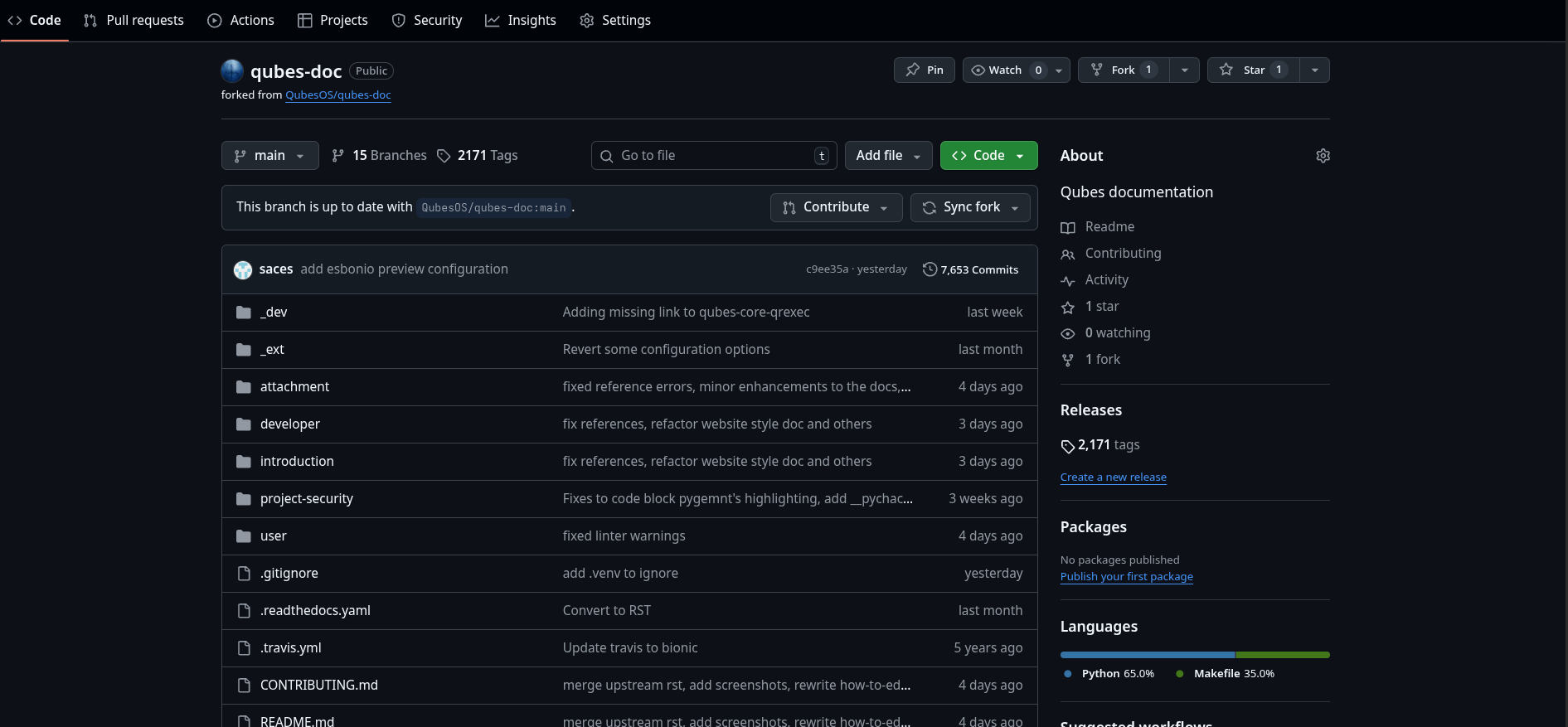View the Activity feed in sidebar
The height and width of the screenshot is (727, 1568).
[1106, 280]
